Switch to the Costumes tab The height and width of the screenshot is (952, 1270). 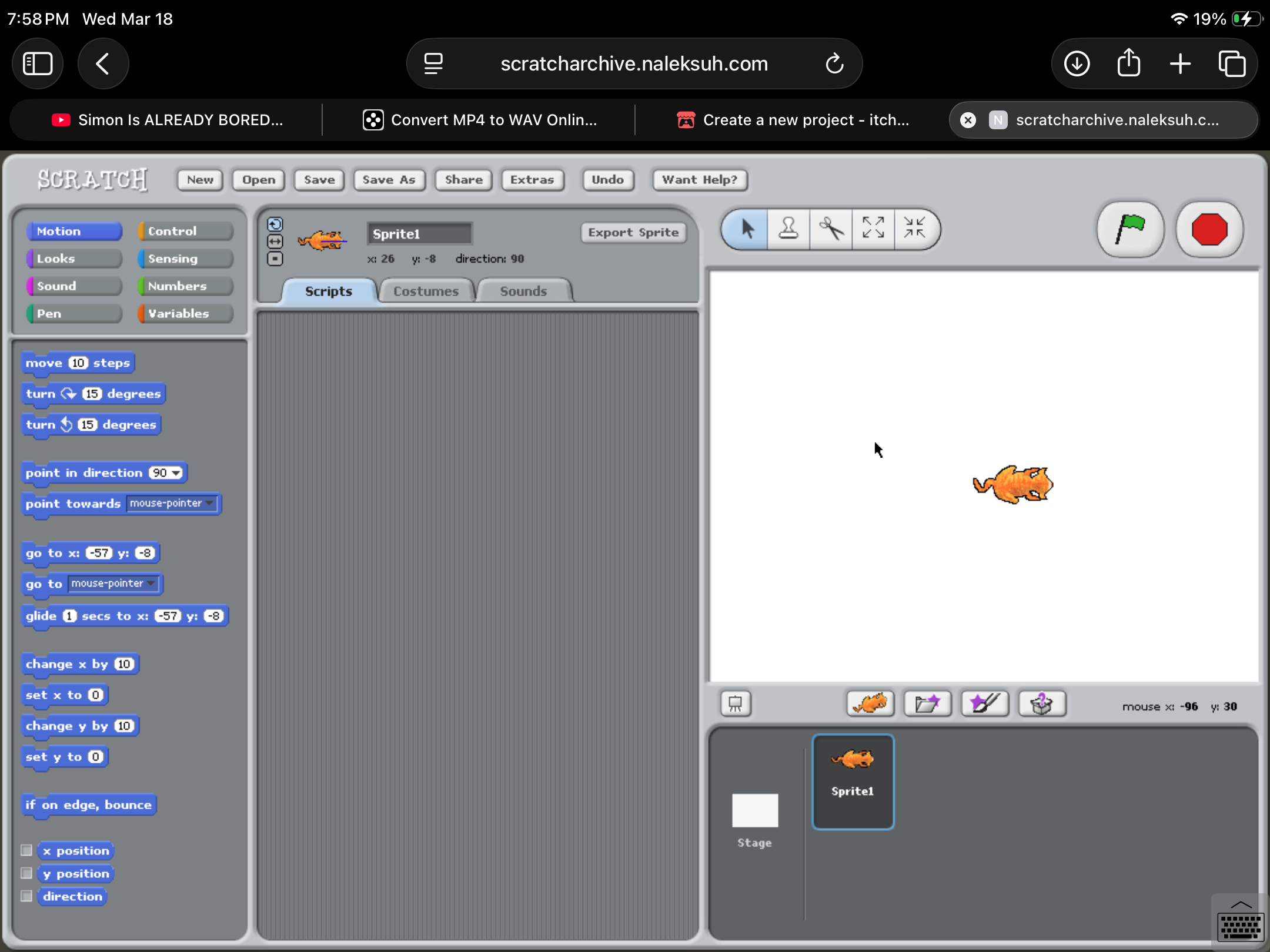(x=426, y=291)
